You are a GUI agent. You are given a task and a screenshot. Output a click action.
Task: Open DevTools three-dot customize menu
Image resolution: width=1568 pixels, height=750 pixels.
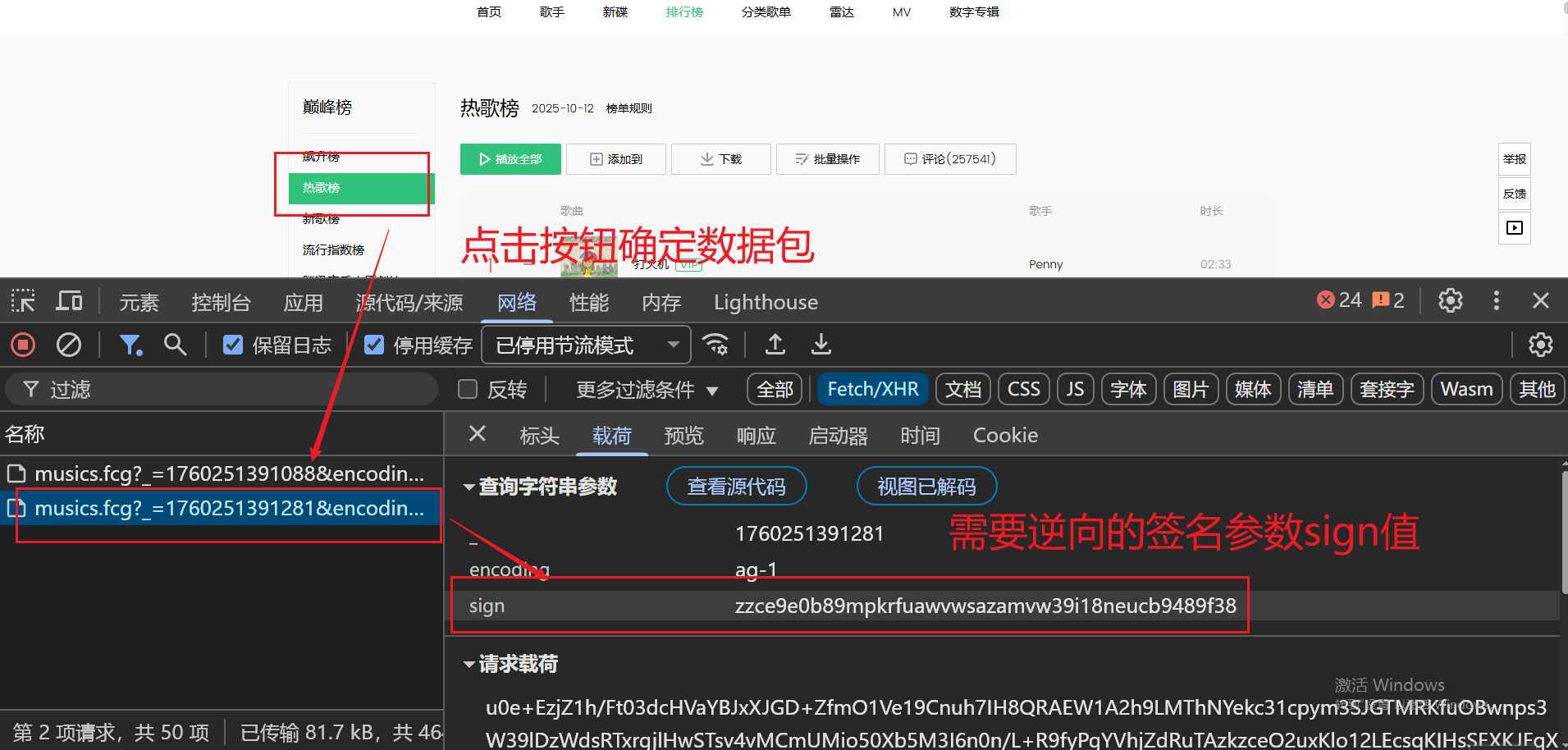(1497, 301)
